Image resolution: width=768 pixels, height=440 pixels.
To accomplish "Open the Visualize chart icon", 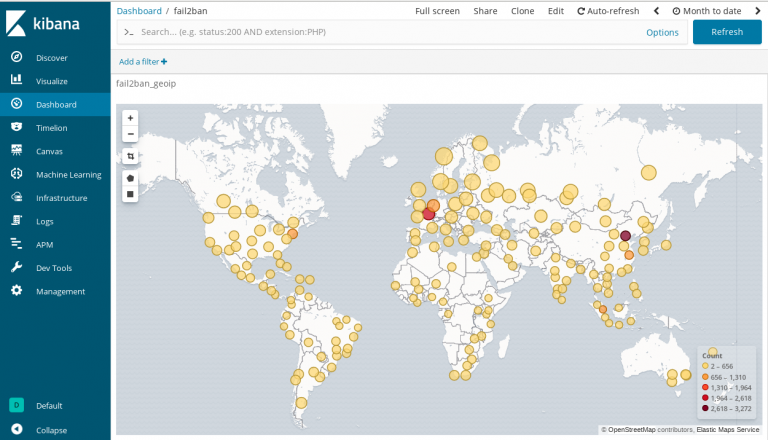I will [16, 80].
